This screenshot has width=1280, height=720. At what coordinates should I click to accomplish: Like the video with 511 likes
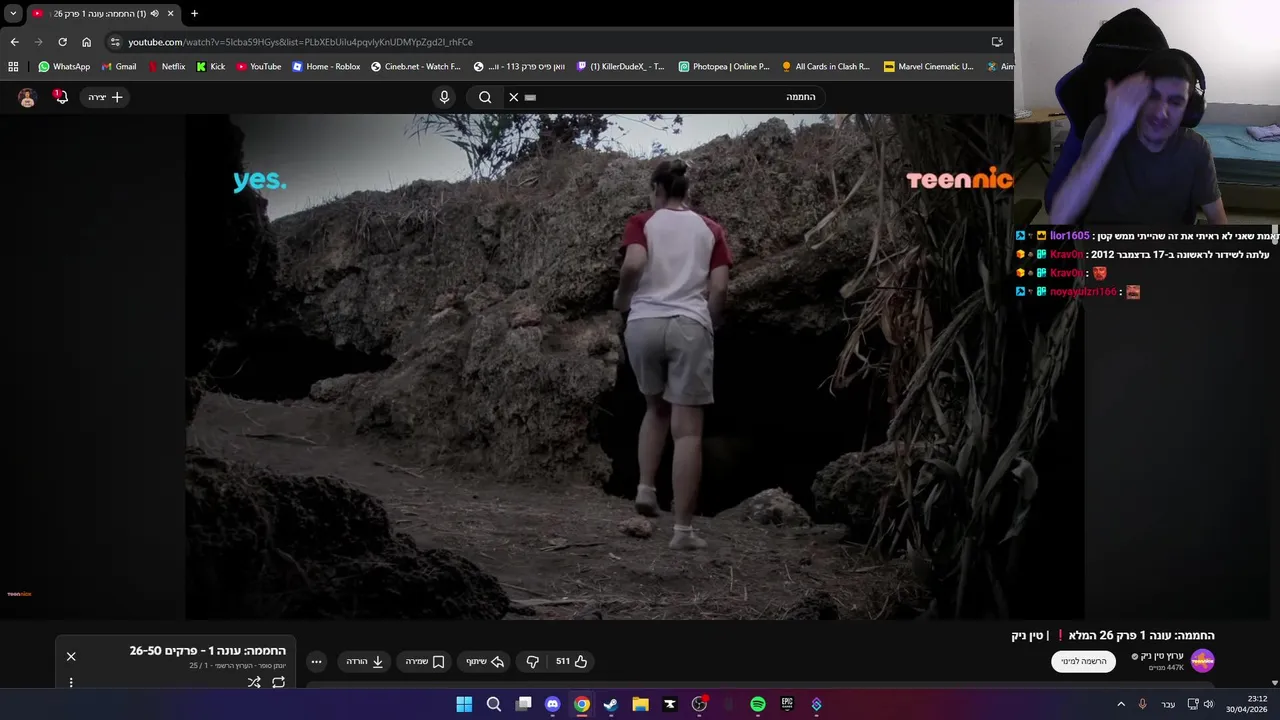tap(572, 661)
